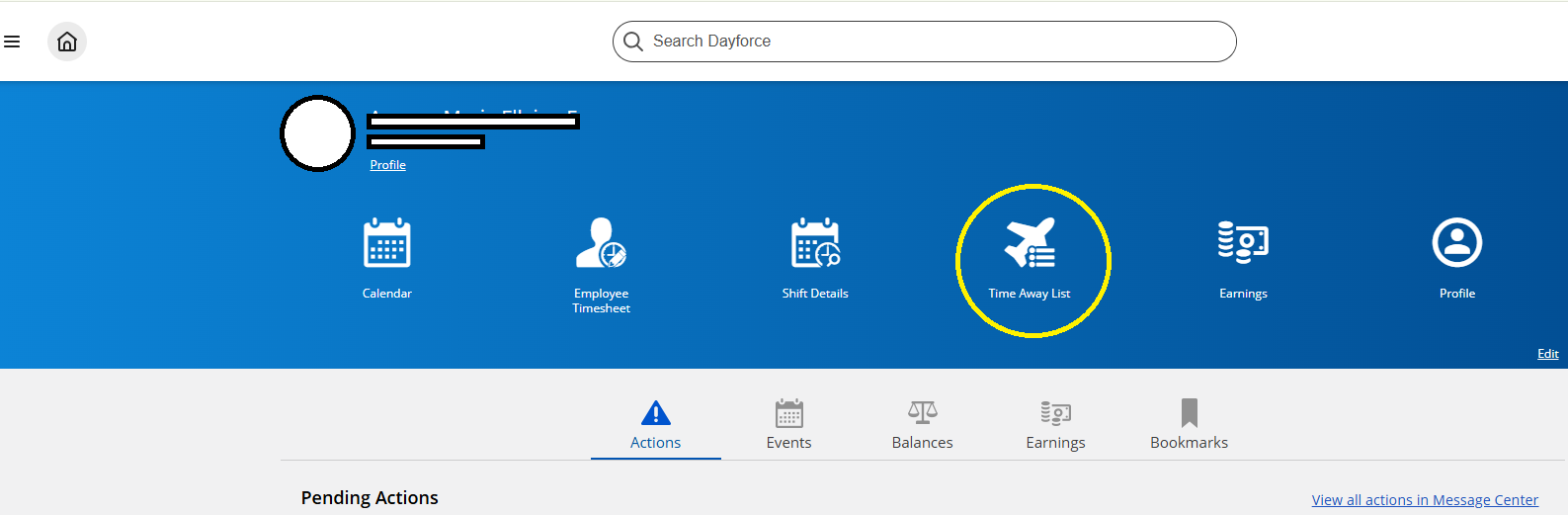Switch to the Bookmarks tab
This screenshot has width=1568, height=515.
pos(1189,426)
